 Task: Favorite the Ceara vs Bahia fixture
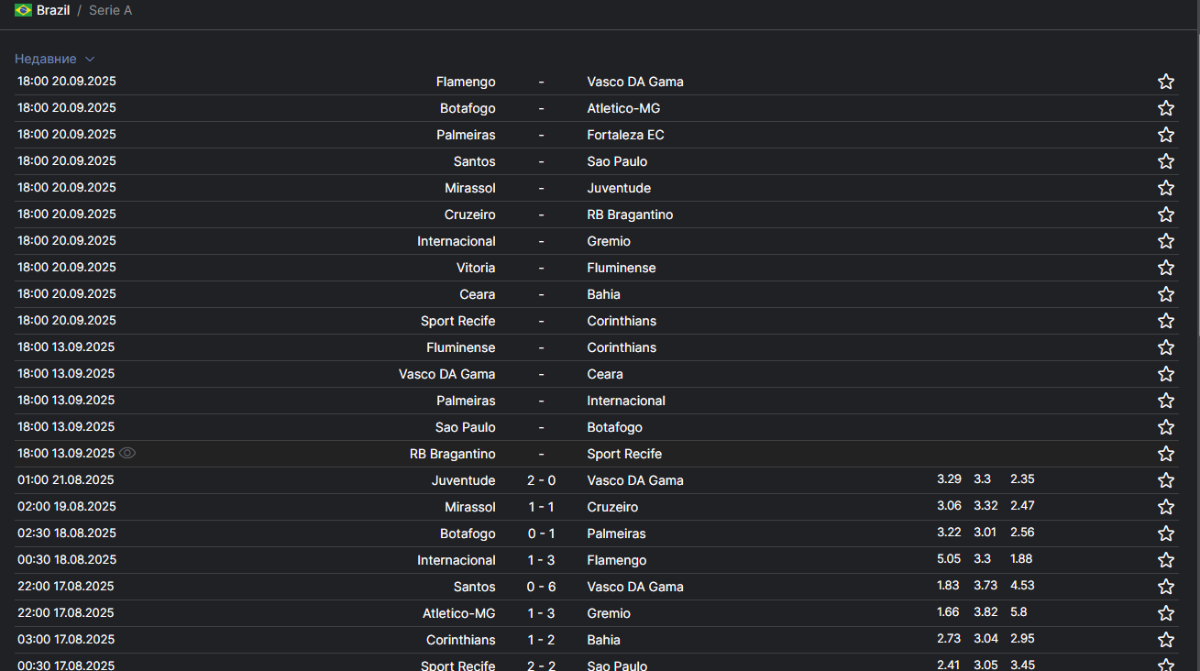point(1165,294)
